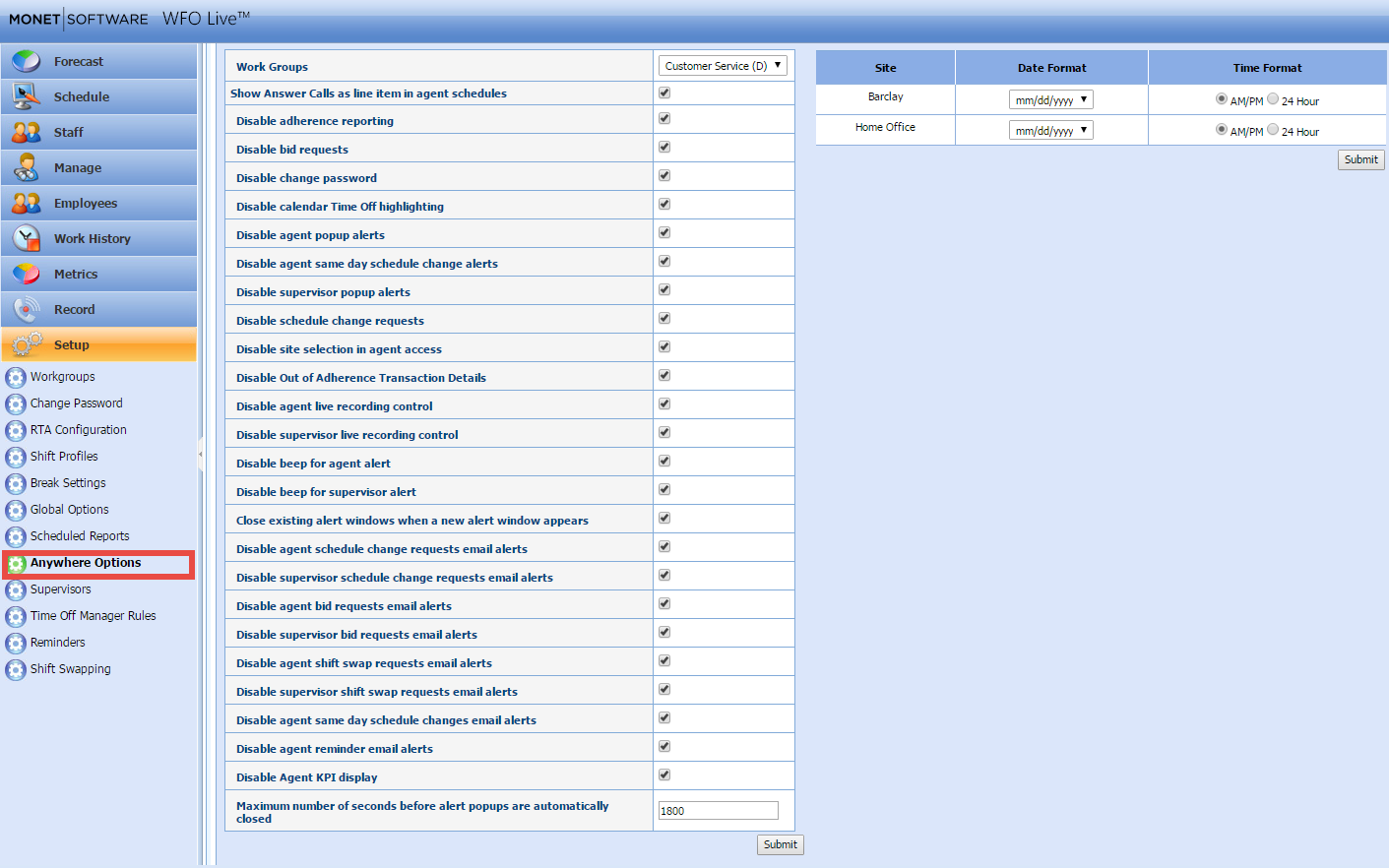Click the Staff people icon
1389x868 pixels.
click(27, 132)
